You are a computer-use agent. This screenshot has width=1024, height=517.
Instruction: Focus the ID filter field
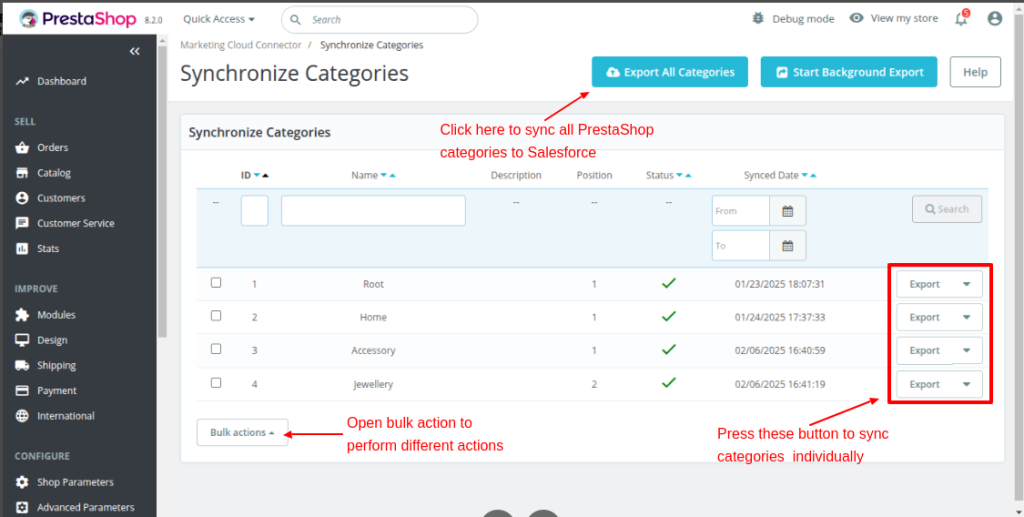(x=255, y=211)
